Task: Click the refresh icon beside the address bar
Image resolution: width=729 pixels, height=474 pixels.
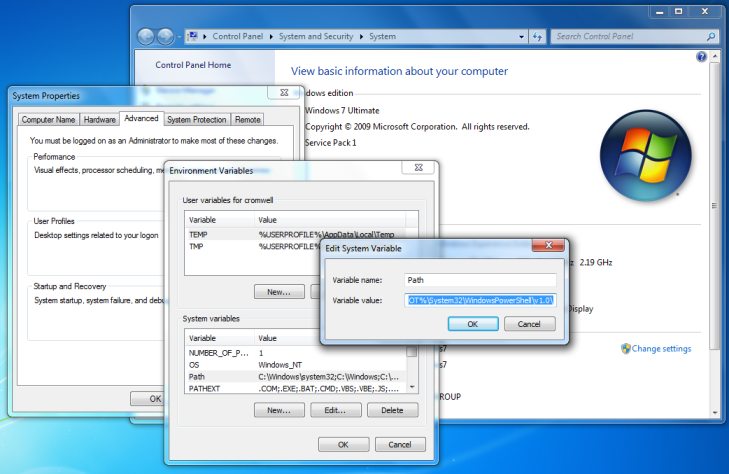Action: 537,36
